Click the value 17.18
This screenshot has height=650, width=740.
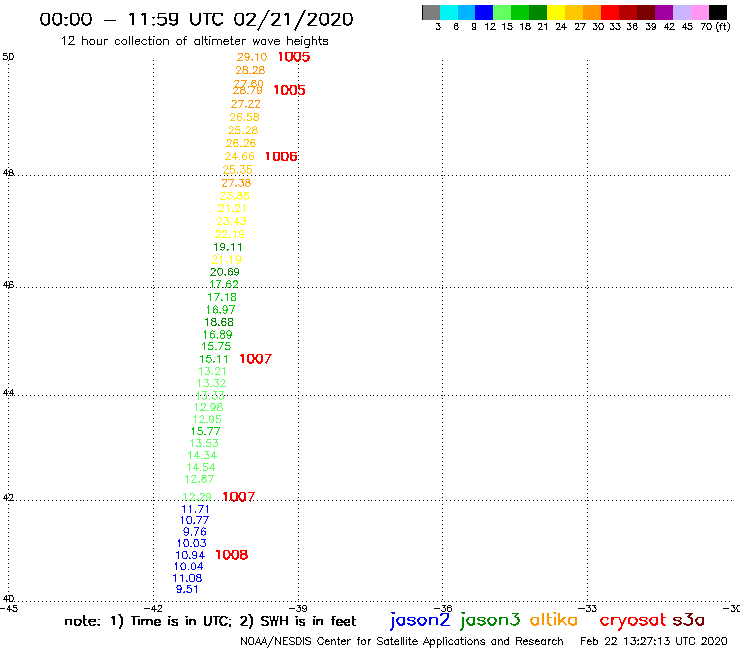coord(222,297)
